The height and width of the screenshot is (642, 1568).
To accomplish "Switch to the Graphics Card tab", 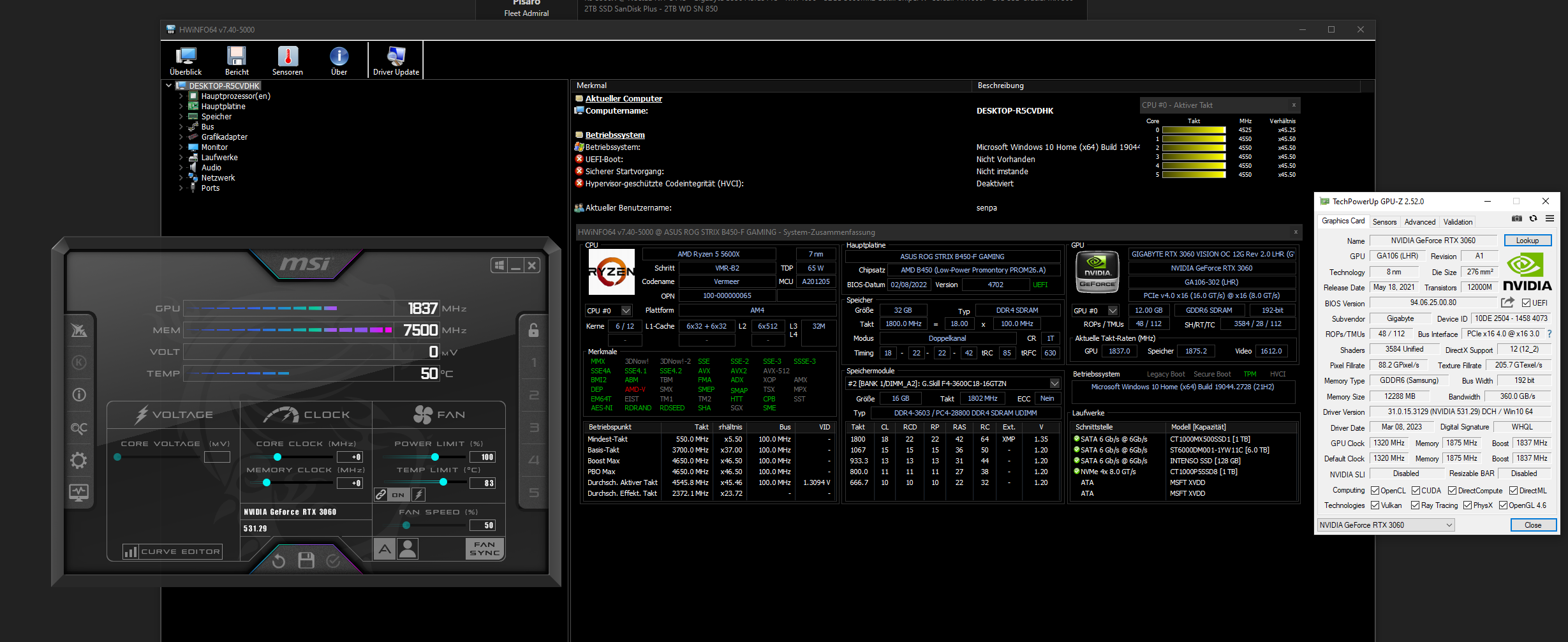I will tap(1343, 221).
